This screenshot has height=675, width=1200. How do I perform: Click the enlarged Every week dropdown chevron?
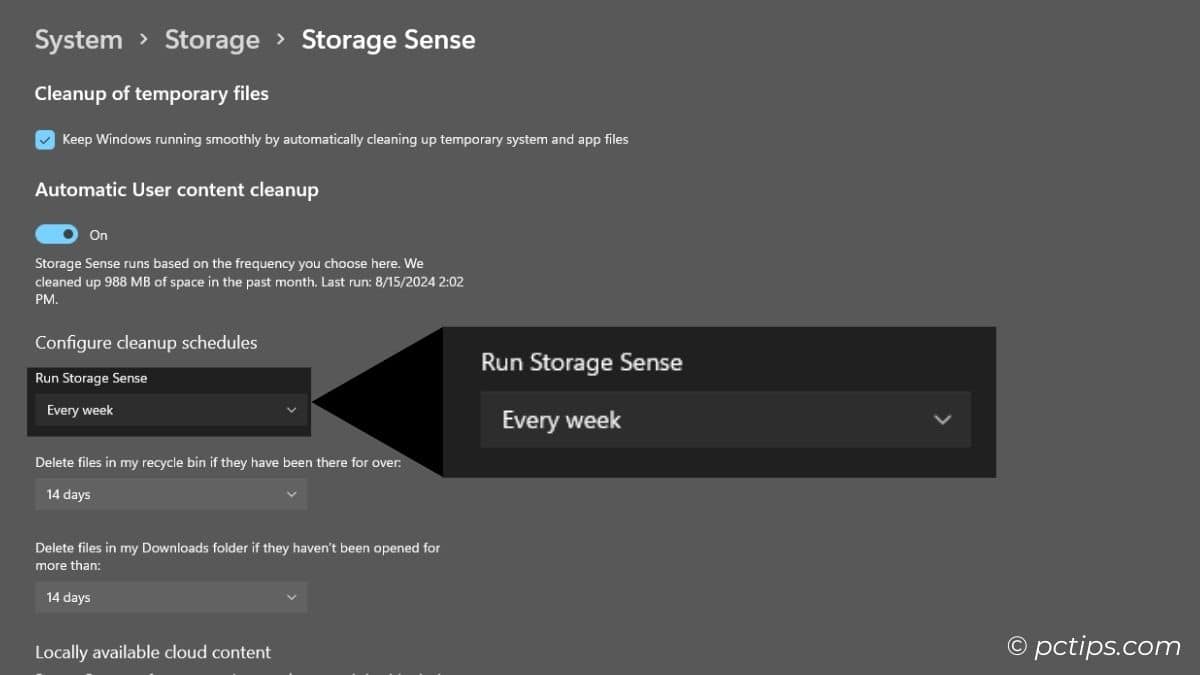[x=941, y=420]
